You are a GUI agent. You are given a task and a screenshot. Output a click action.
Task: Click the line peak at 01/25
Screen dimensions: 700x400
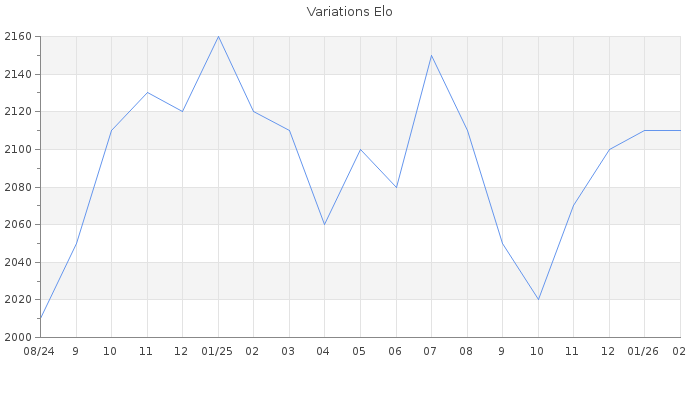pyautogui.click(x=218, y=37)
